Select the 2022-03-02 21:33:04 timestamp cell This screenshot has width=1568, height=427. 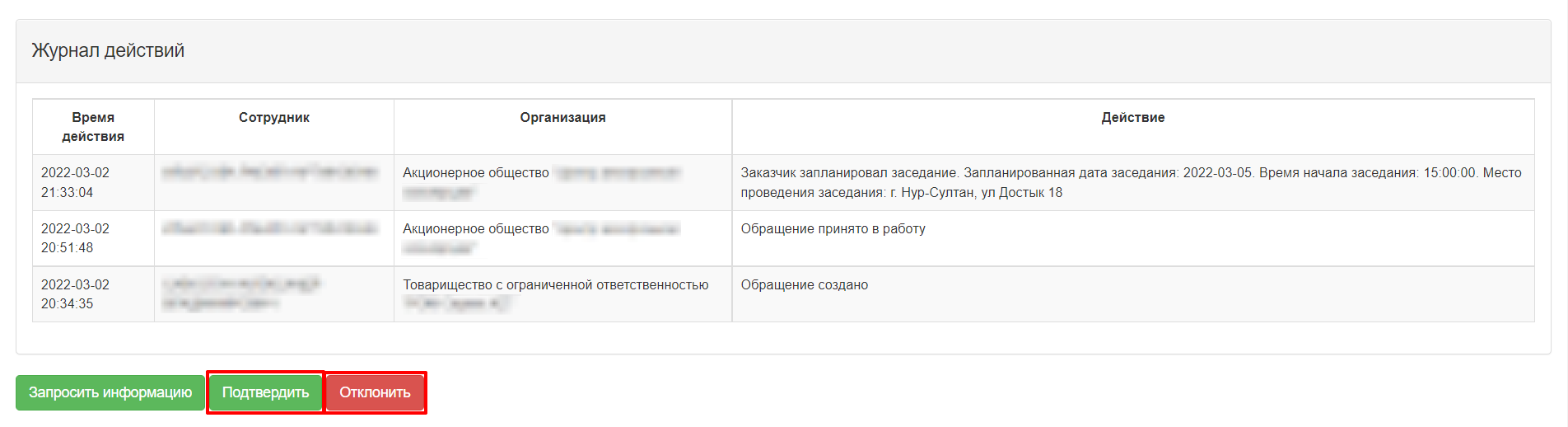coord(93,182)
